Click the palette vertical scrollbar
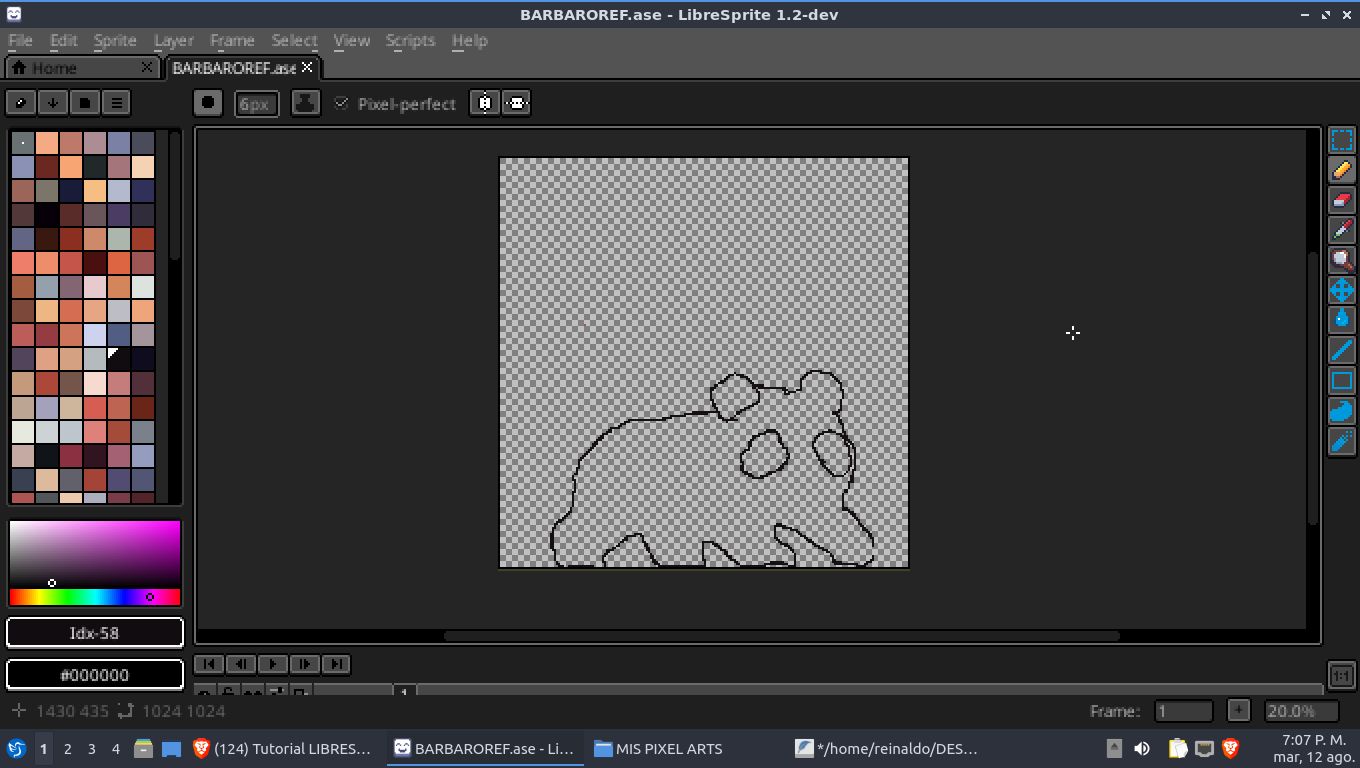 (x=174, y=195)
